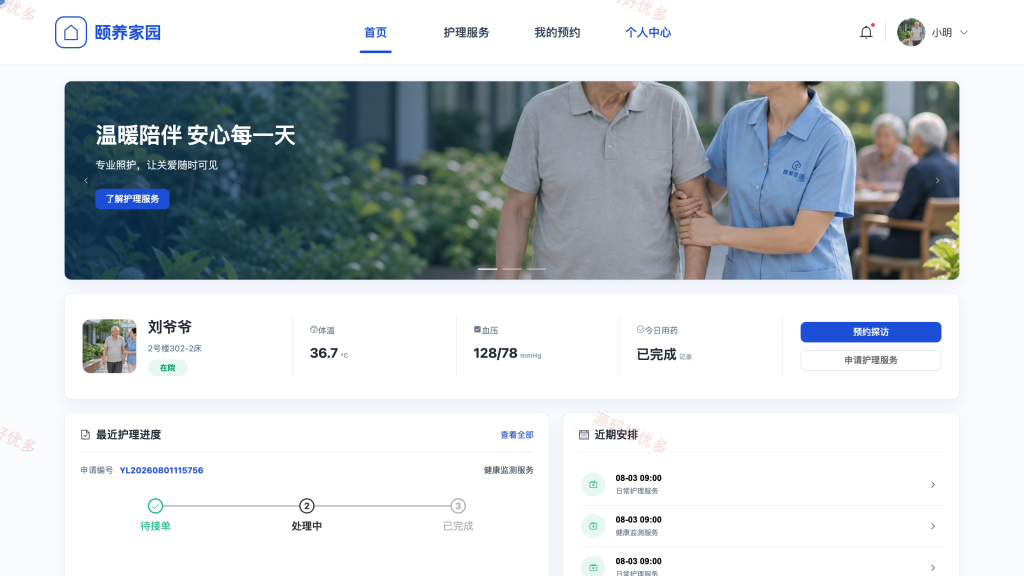
Task: Show next banner slide arrow
Action: coord(938,180)
